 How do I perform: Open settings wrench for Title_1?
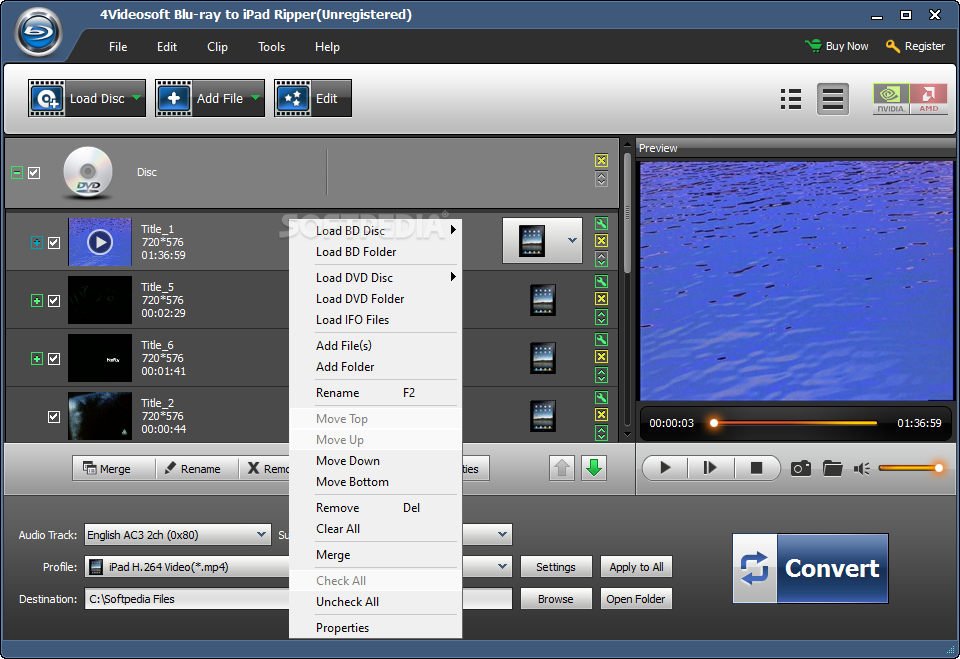coord(601,224)
